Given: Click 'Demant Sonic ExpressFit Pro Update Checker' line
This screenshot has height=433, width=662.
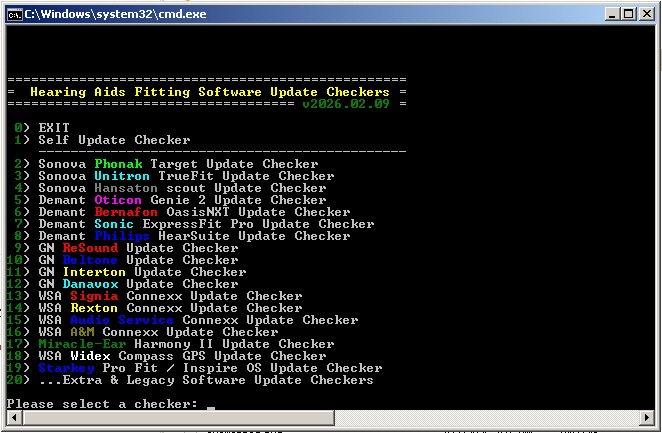Looking at the screenshot, I should (194, 224).
